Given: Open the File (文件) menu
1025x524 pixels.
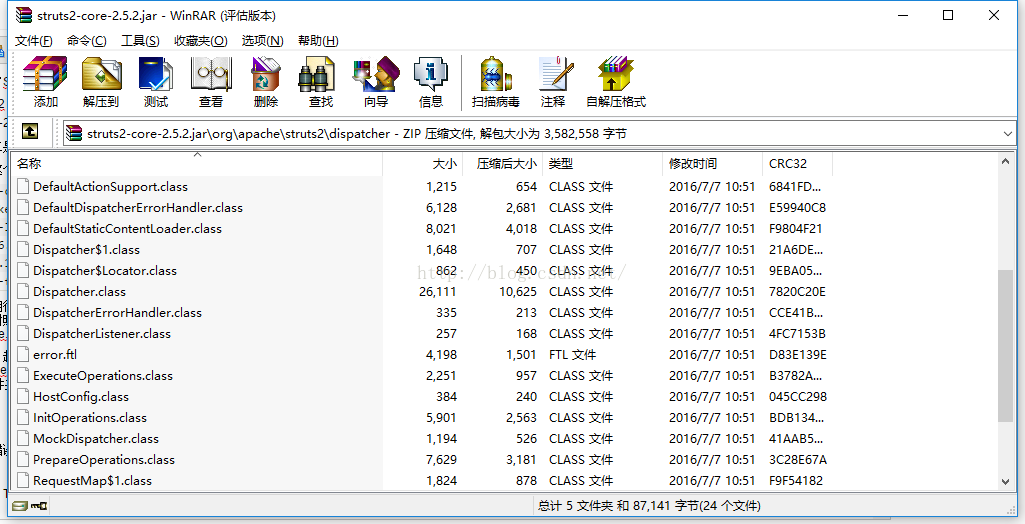Looking at the screenshot, I should [33, 41].
